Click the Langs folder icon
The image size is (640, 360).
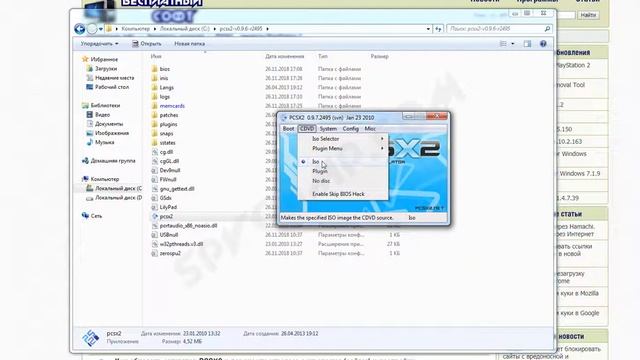(154, 87)
